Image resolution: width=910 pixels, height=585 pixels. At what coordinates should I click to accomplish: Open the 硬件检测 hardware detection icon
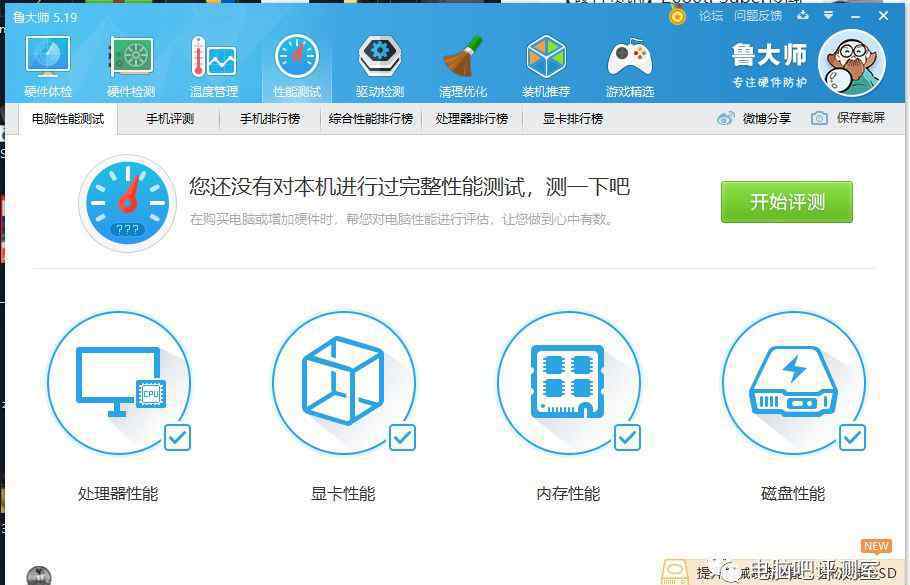(x=131, y=66)
